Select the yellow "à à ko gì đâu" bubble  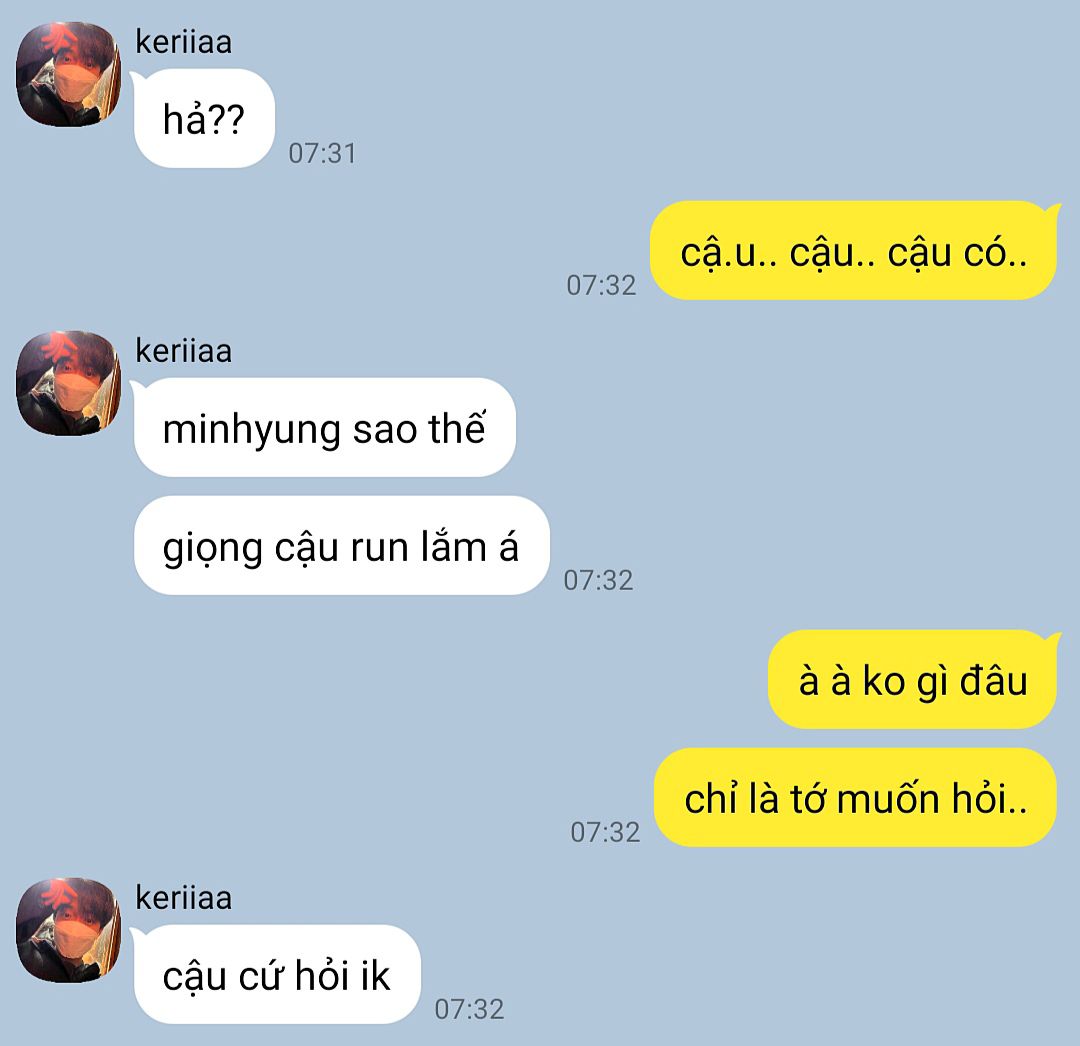point(913,680)
